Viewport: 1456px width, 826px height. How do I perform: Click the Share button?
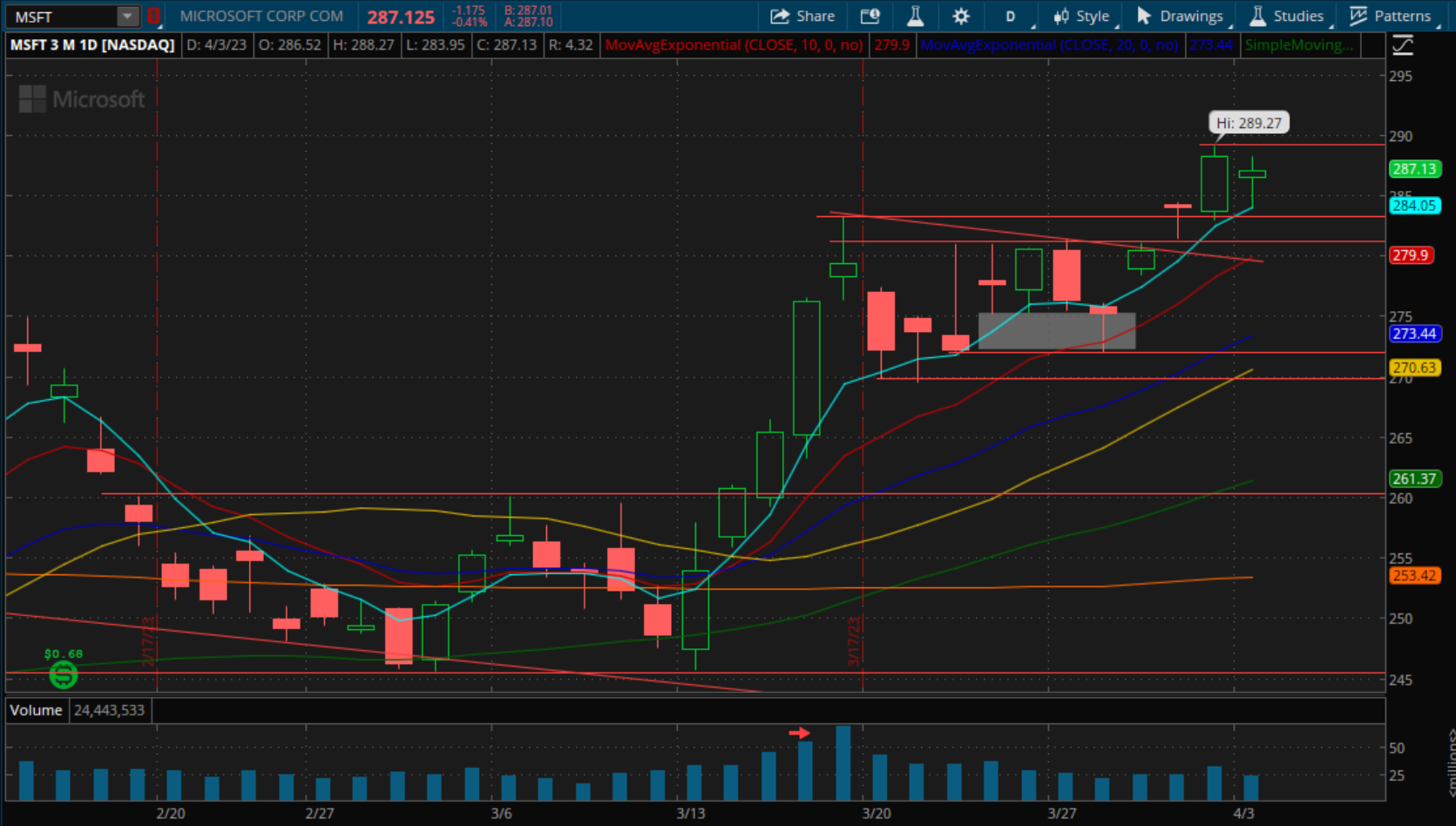pos(802,16)
